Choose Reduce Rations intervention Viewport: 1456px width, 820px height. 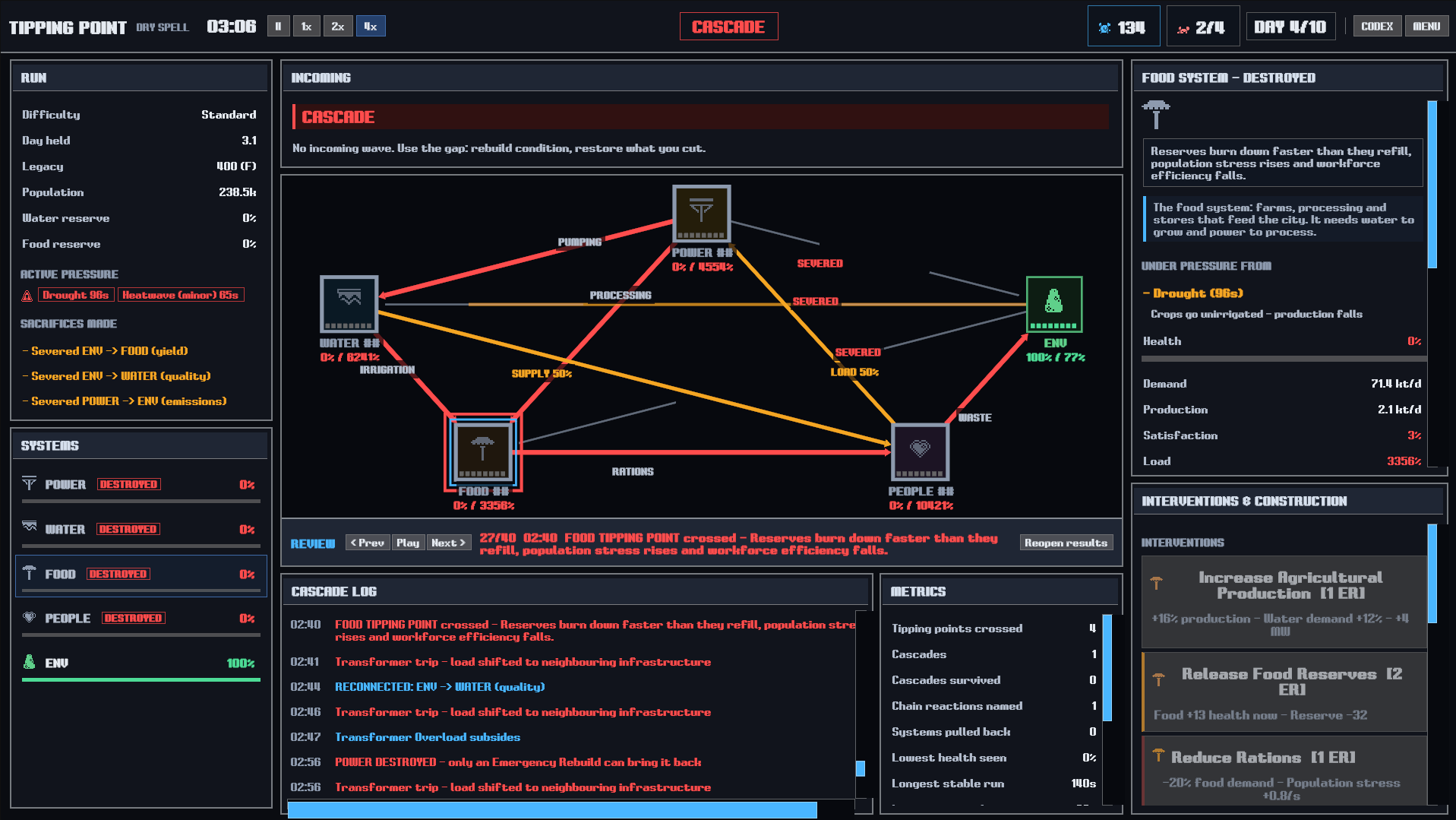coord(1284,771)
